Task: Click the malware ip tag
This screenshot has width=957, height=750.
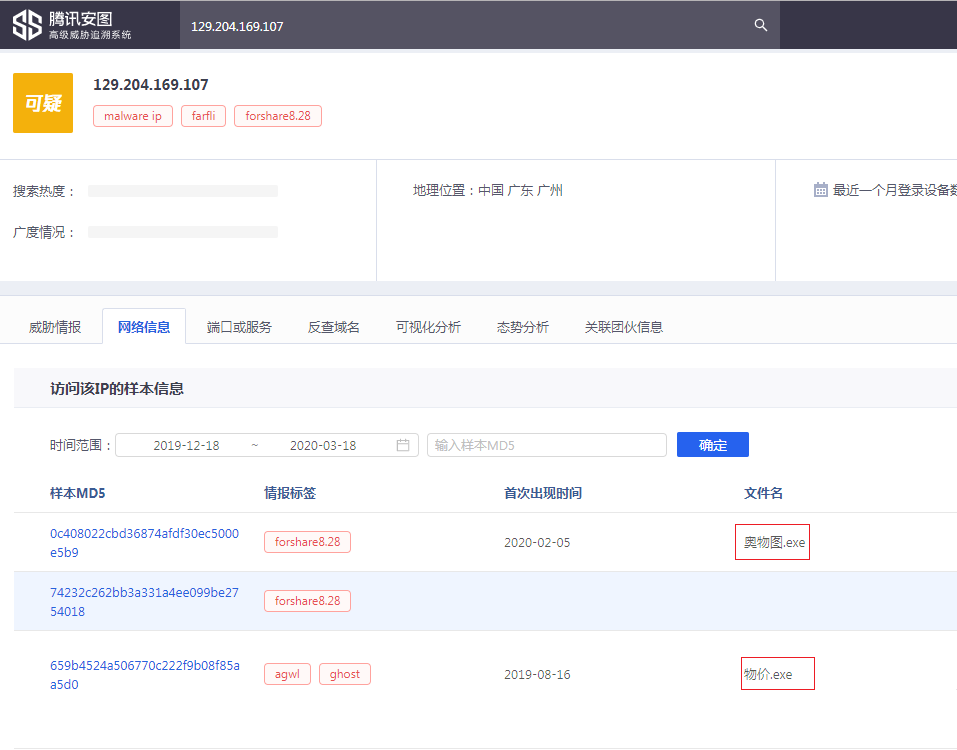Action: tap(133, 116)
